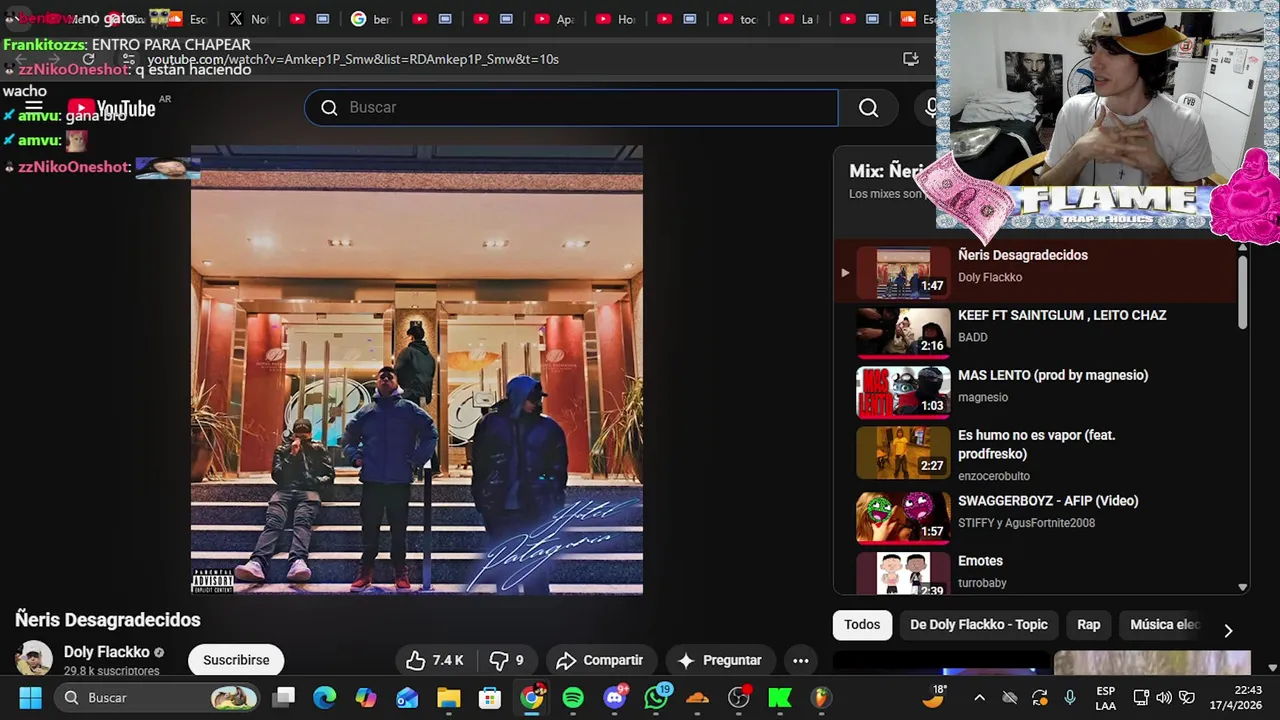Open Task View from the taskbar
The image size is (1280, 720).
(x=284, y=698)
